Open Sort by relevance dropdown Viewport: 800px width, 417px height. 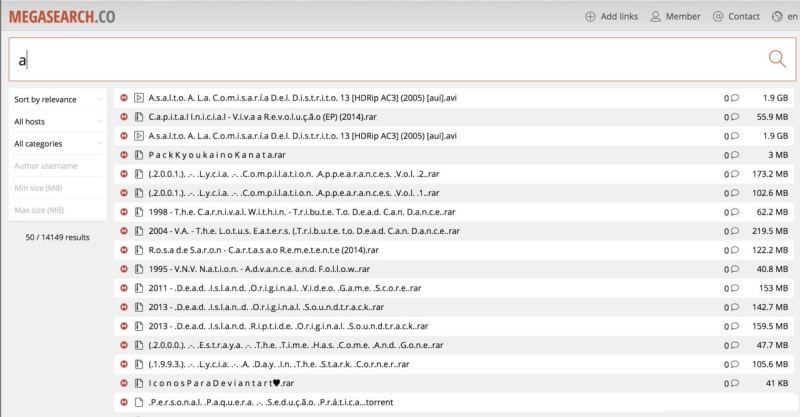point(58,100)
